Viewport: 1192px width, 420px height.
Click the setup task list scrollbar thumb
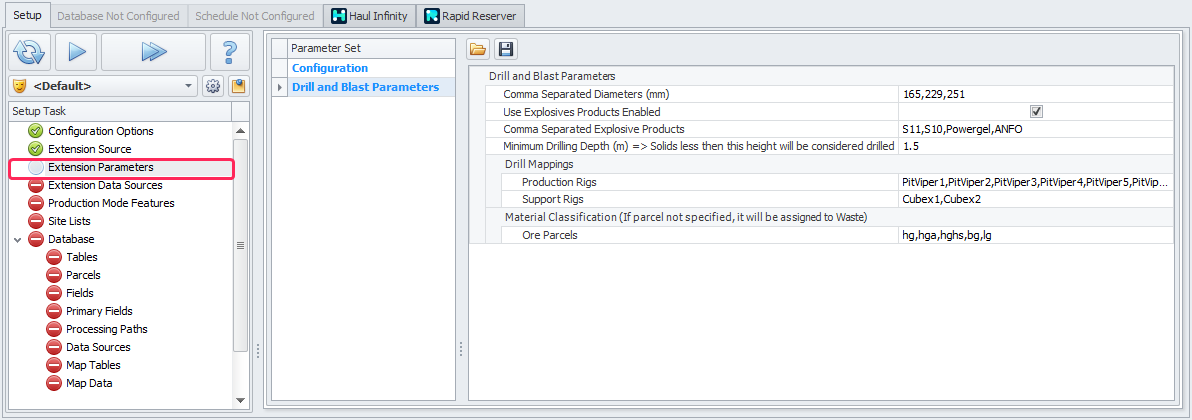[x=240, y=245]
